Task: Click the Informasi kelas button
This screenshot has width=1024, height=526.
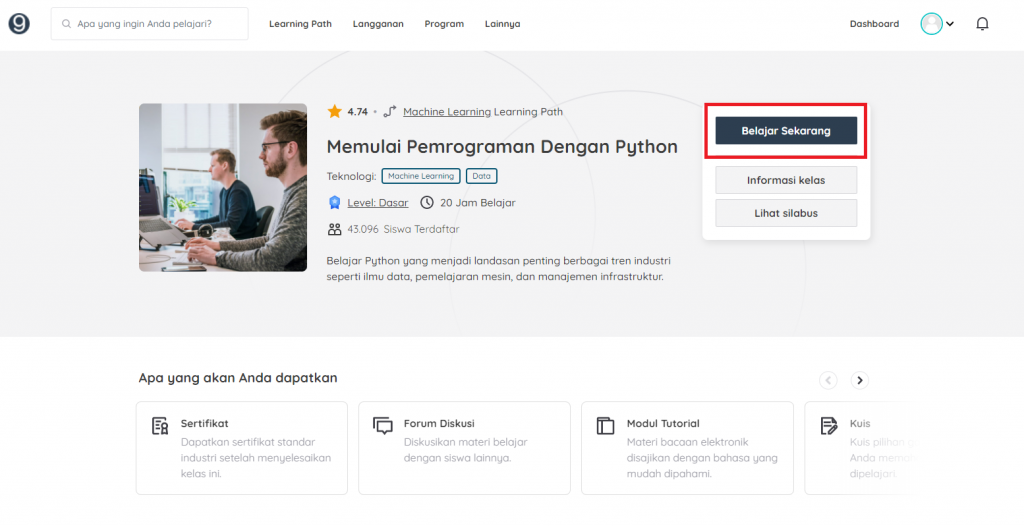Action: pyautogui.click(x=786, y=180)
